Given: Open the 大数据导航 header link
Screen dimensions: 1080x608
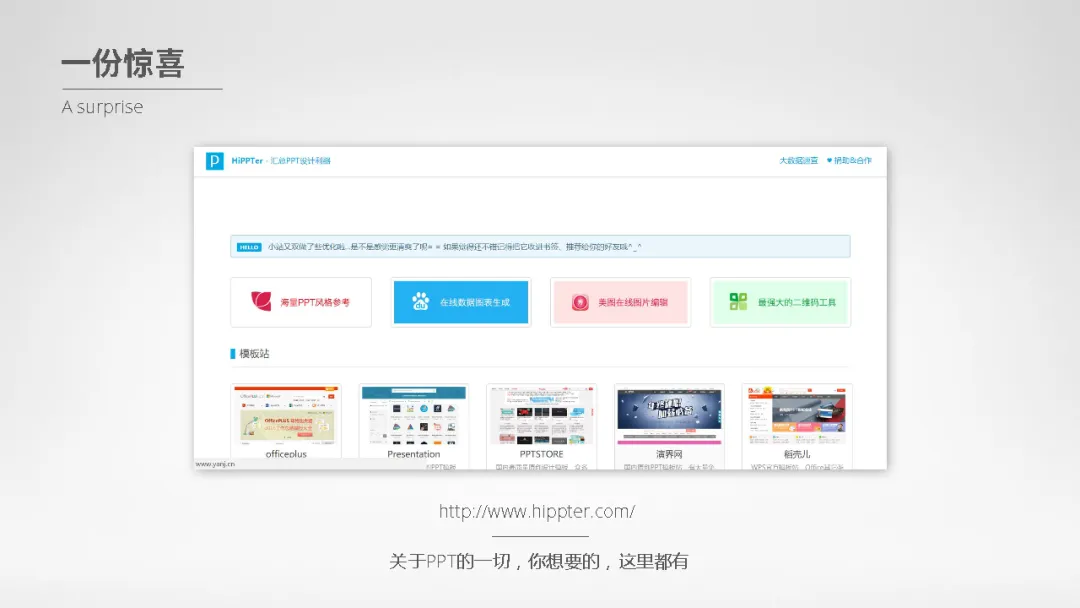Looking at the screenshot, I should point(798,160).
